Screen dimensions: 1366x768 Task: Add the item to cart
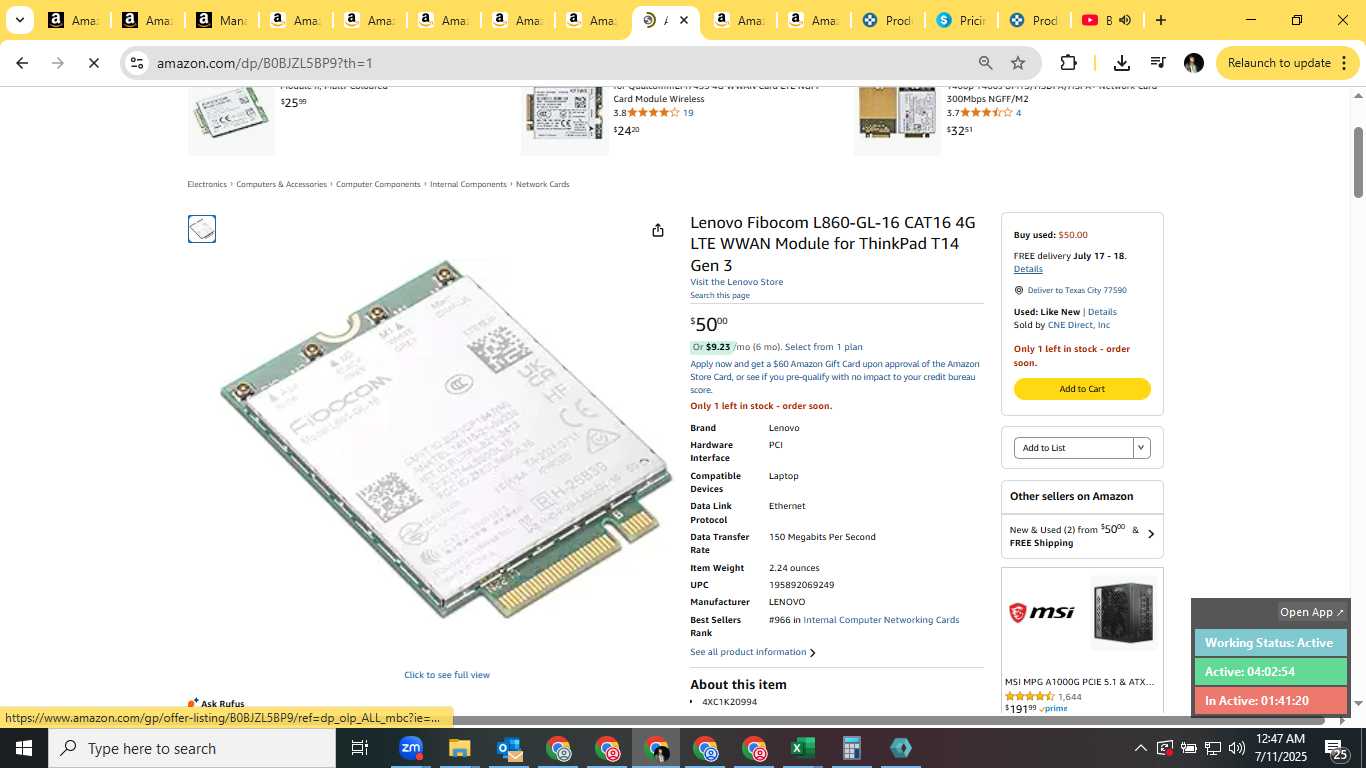click(x=1082, y=389)
